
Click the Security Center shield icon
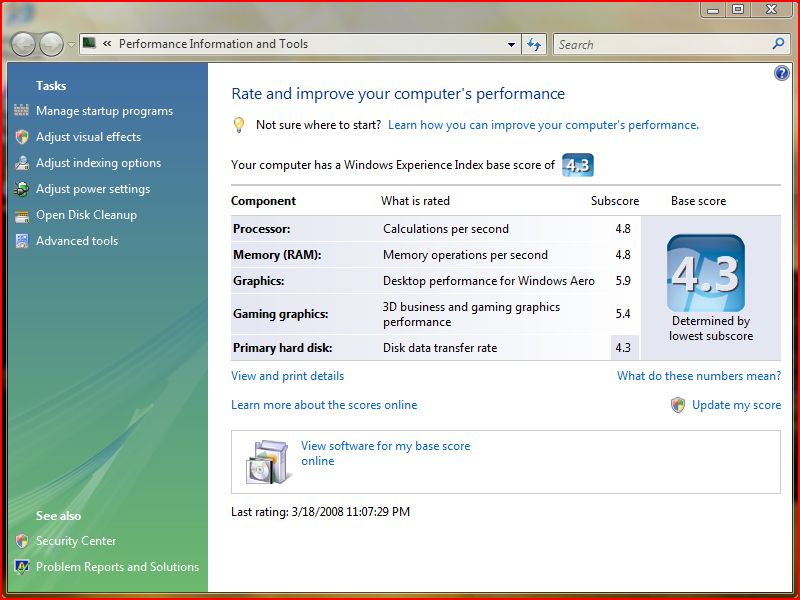pos(22,541)
